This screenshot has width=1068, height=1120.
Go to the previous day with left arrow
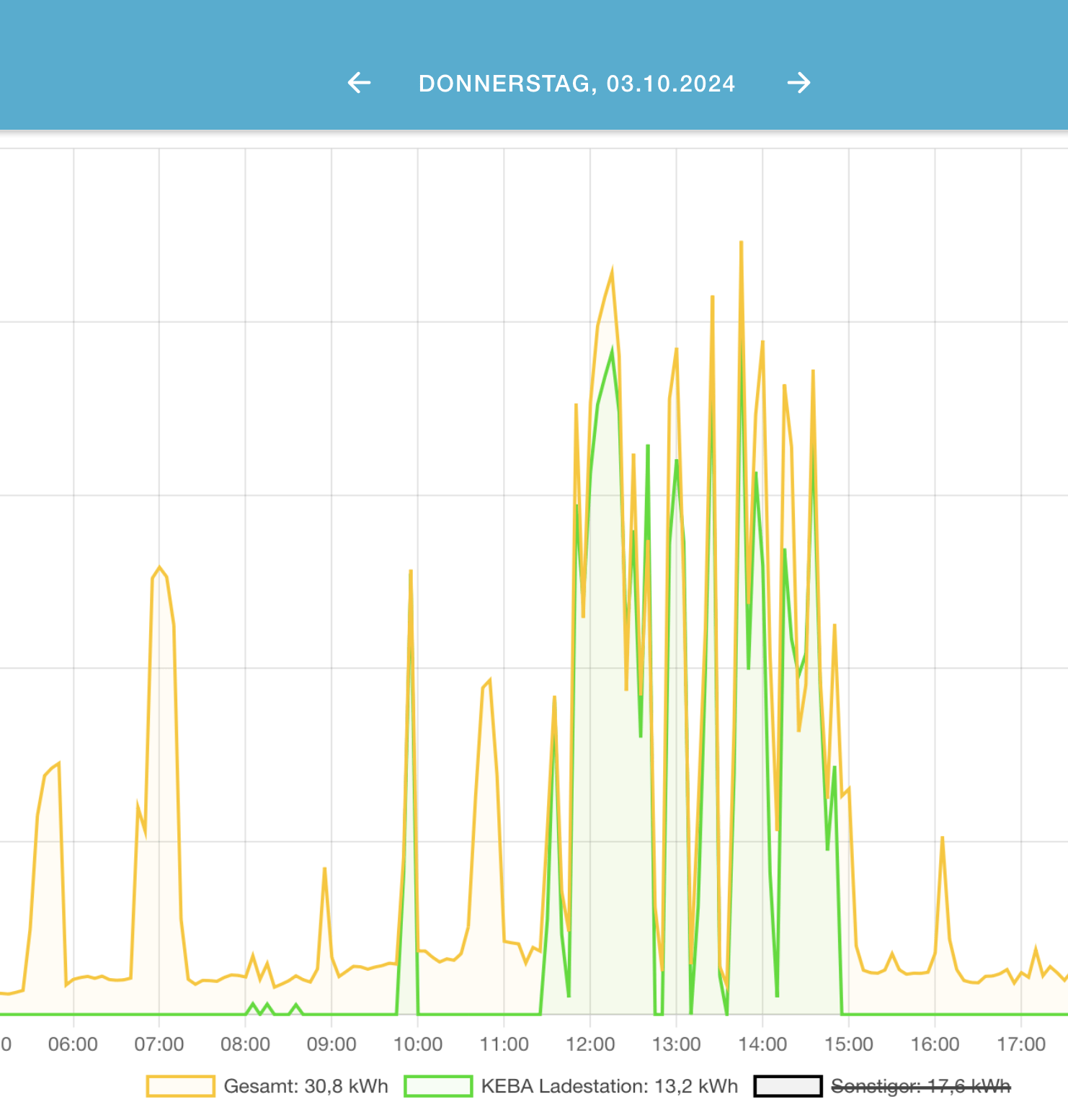359,83
